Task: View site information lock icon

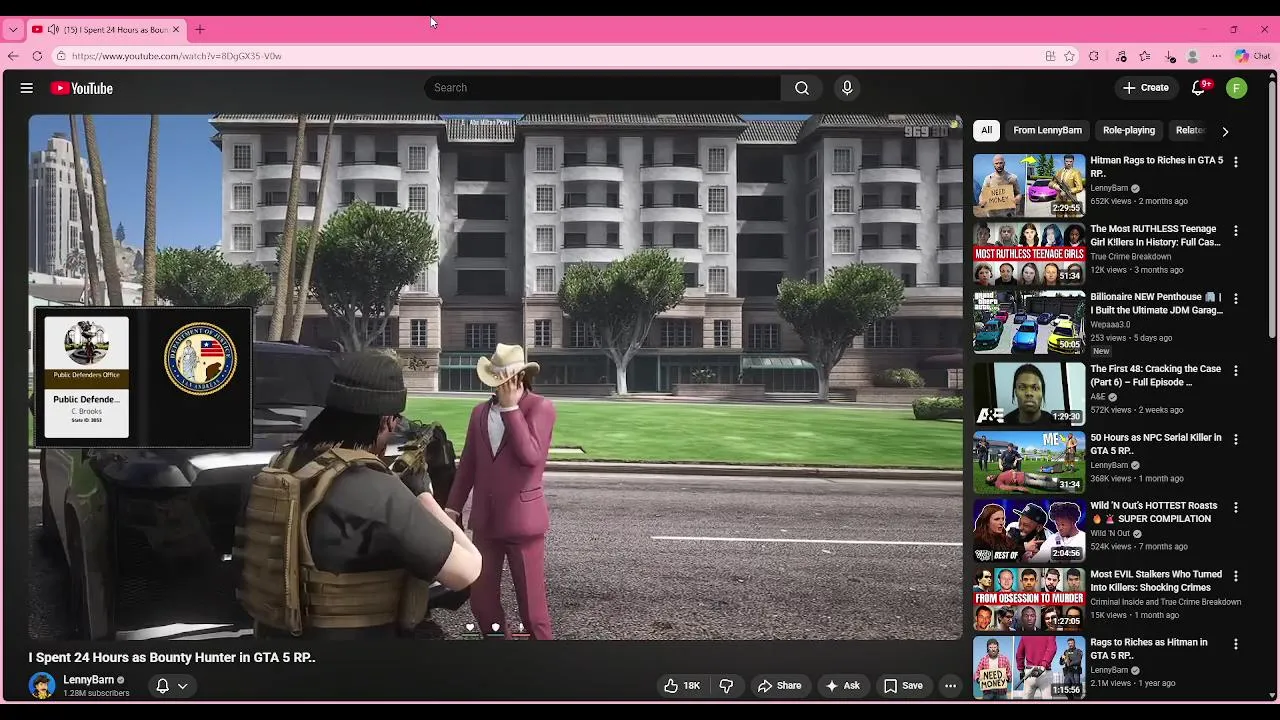Action: pos(61,56)
